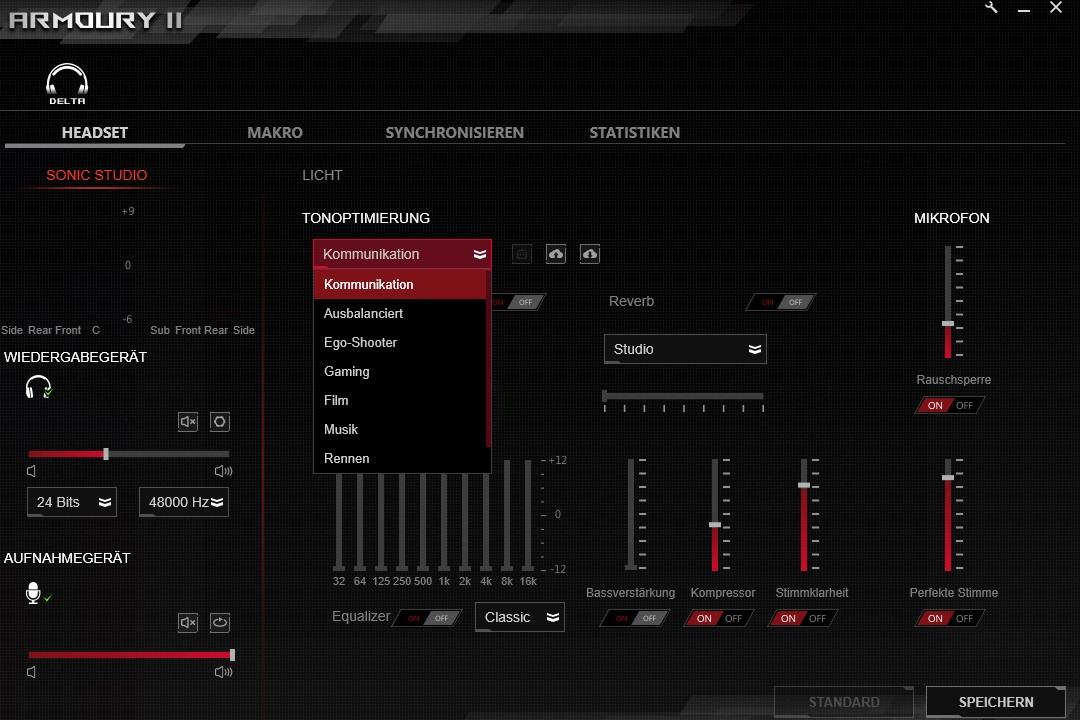Viewport: 1080px width, 720px height.
Task: Click the Bassverstärkung vertical slider
Action: pos(631,515)
